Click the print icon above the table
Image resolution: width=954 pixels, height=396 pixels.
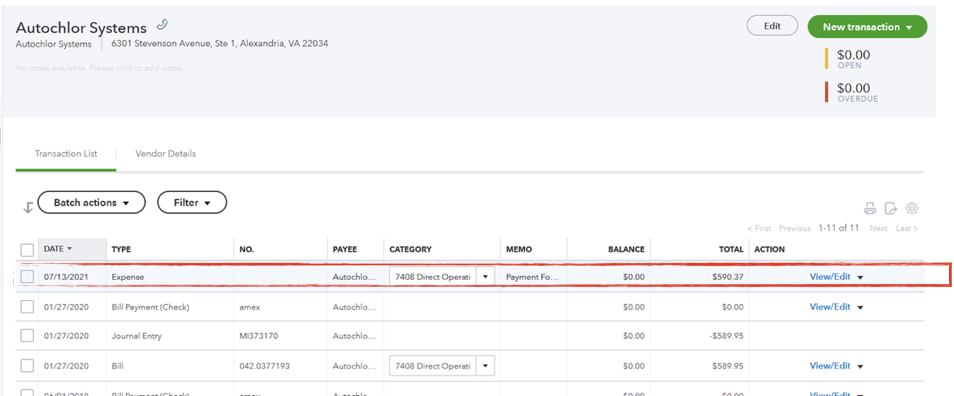870,209
